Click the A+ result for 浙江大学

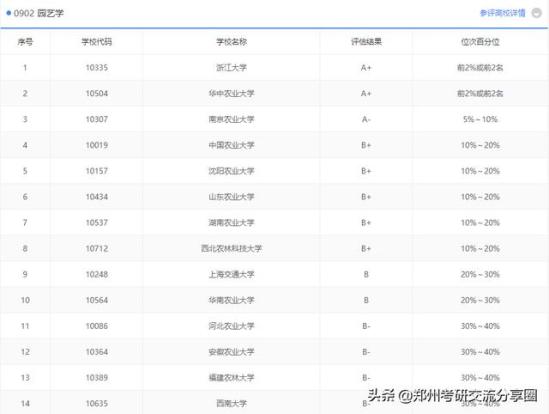(366, 68)
